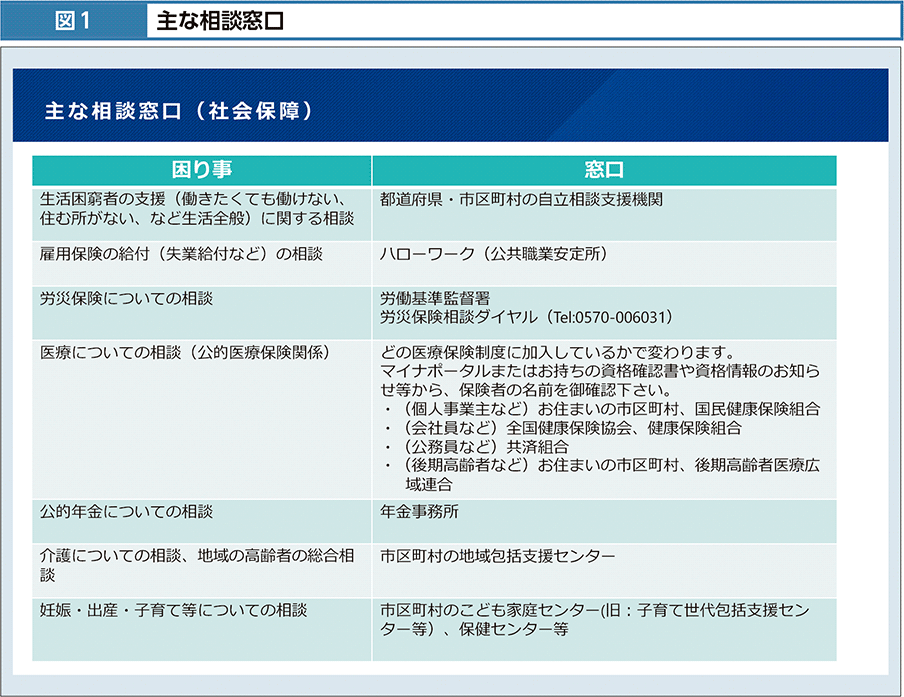The height and width of the screenshot is (697, 904).
Task: Select the '市区町村のこども家庭センター' cell
Action: [604, 629]
